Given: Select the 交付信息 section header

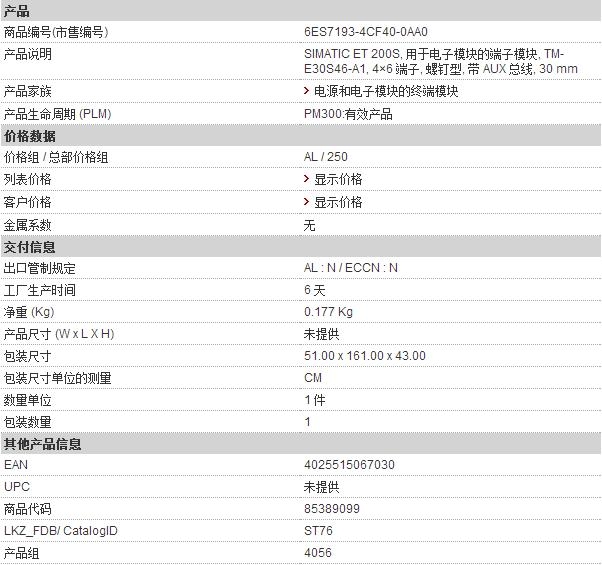Looking at the screenshot, I should pyautogui.click(x=301, y=246).
